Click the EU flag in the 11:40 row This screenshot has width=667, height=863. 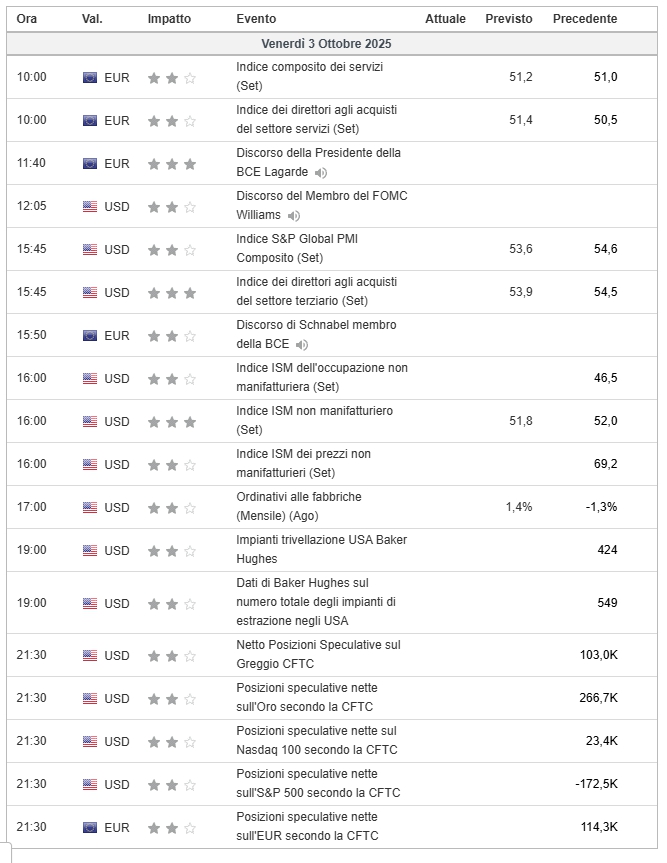(x=90, y=163)
